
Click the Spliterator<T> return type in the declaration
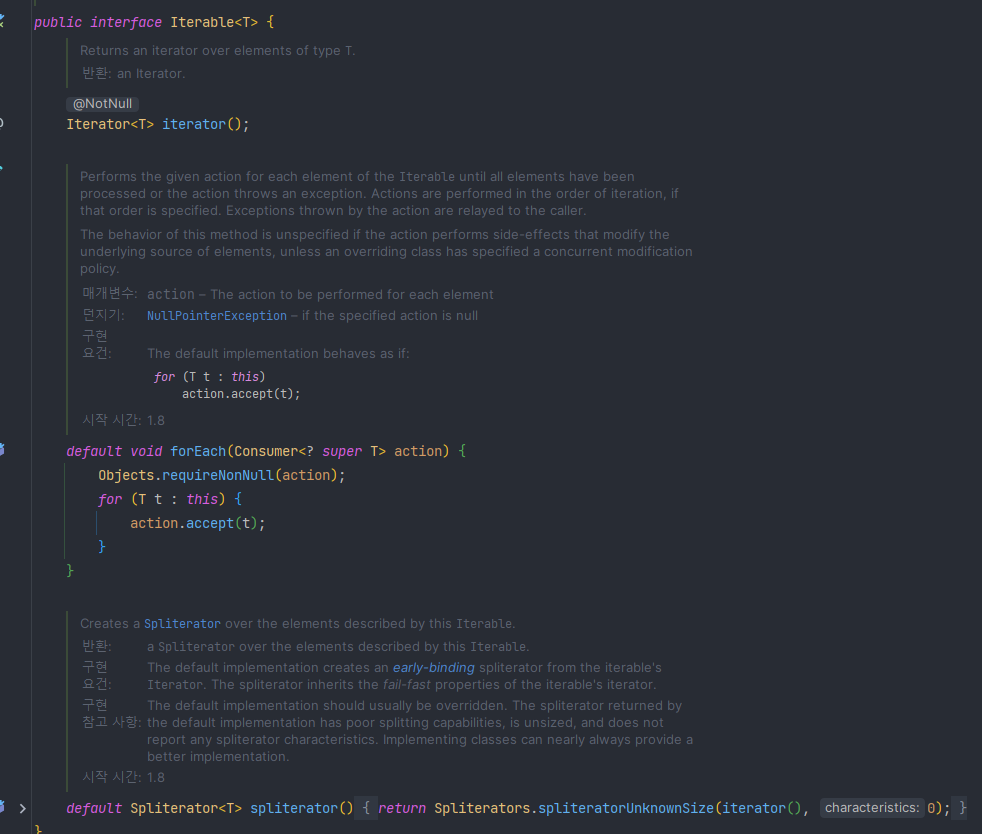tap(186, 808)
